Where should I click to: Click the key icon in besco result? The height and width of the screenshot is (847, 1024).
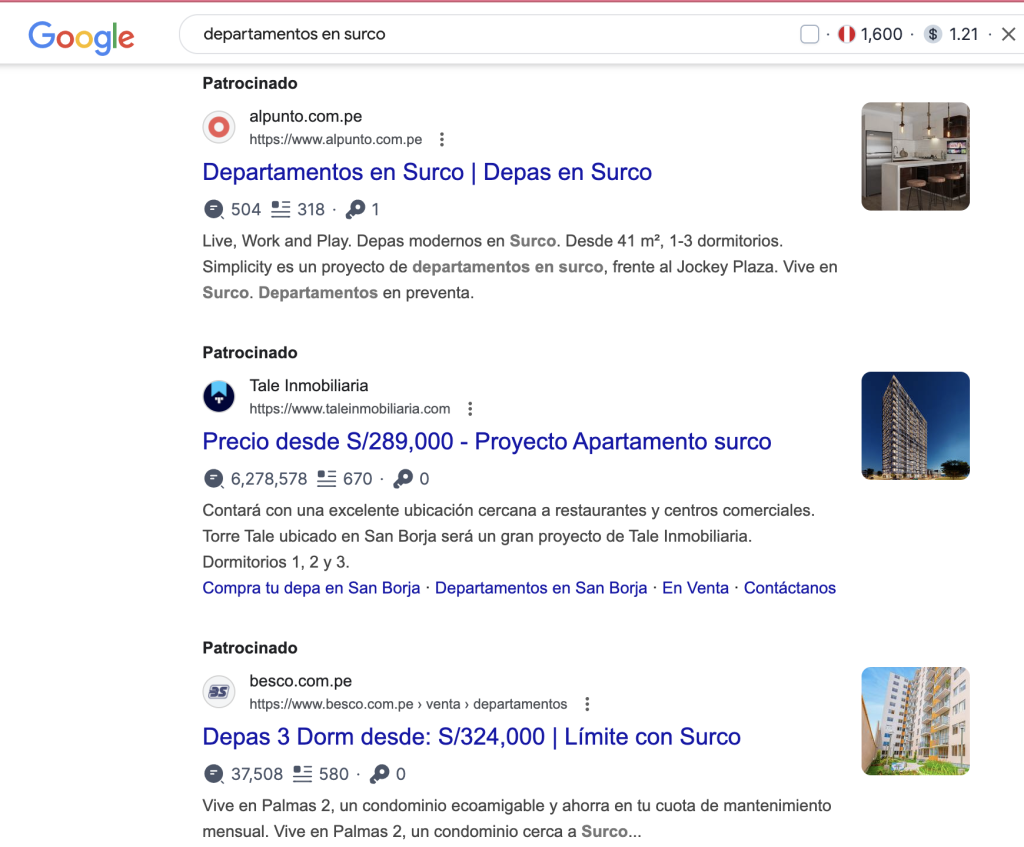pos(379,774)
